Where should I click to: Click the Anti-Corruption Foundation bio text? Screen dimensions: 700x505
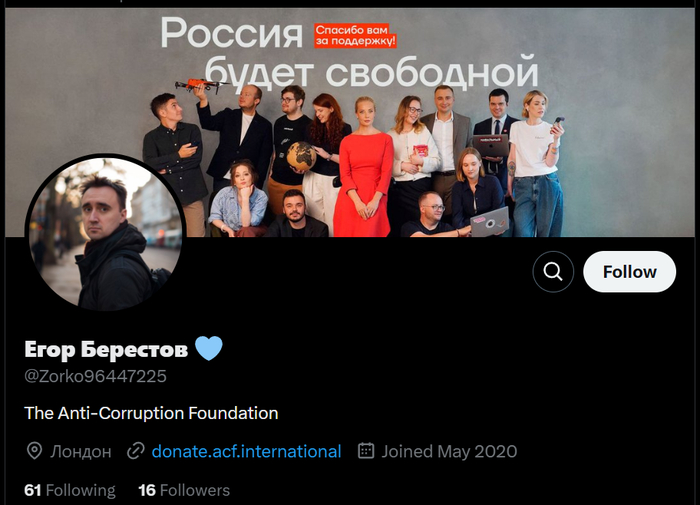point(151,413)
